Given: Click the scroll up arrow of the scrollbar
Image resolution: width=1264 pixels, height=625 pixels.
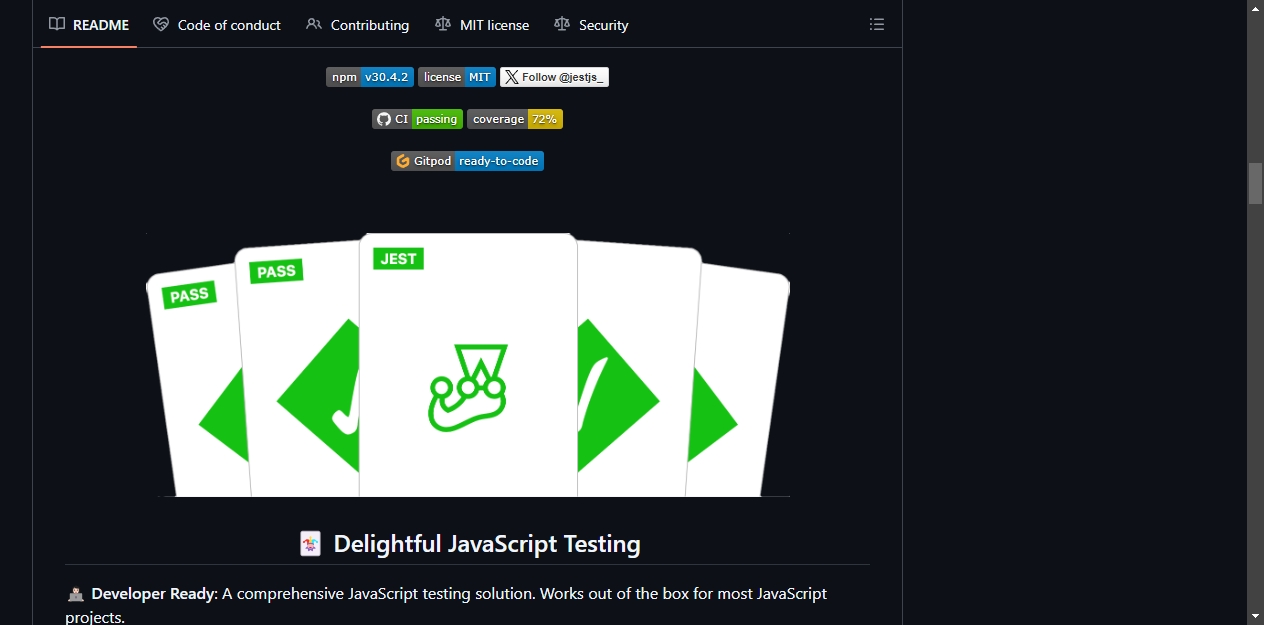Looking at the screenshot, I should tap(1255, 8).
